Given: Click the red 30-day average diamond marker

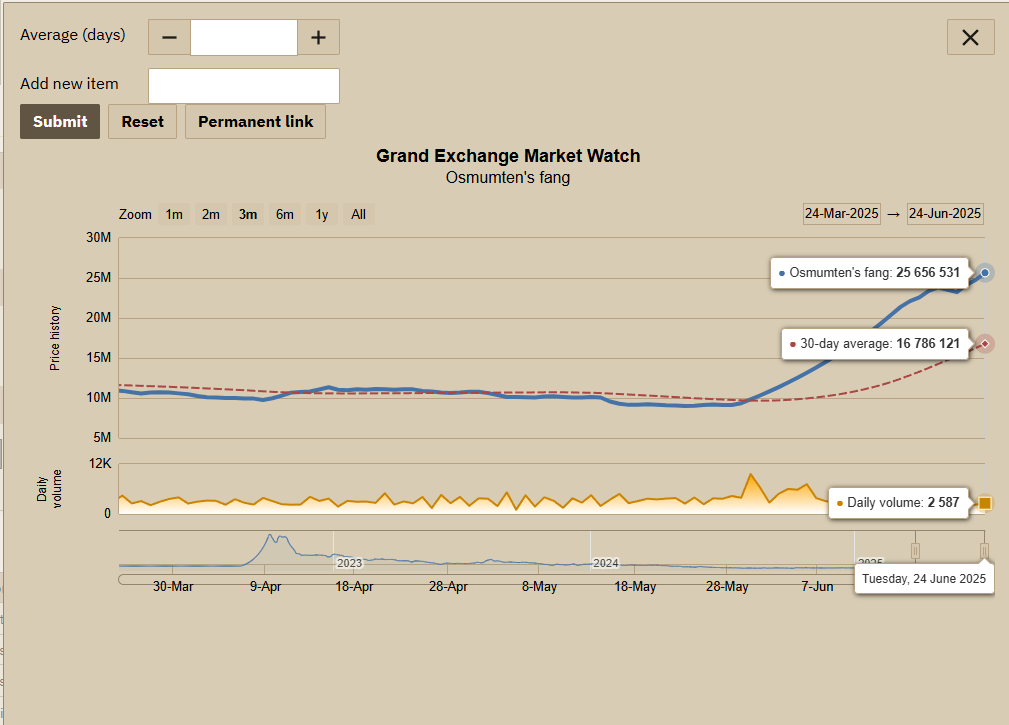Looking at the screenshot, I should (985, 344).
